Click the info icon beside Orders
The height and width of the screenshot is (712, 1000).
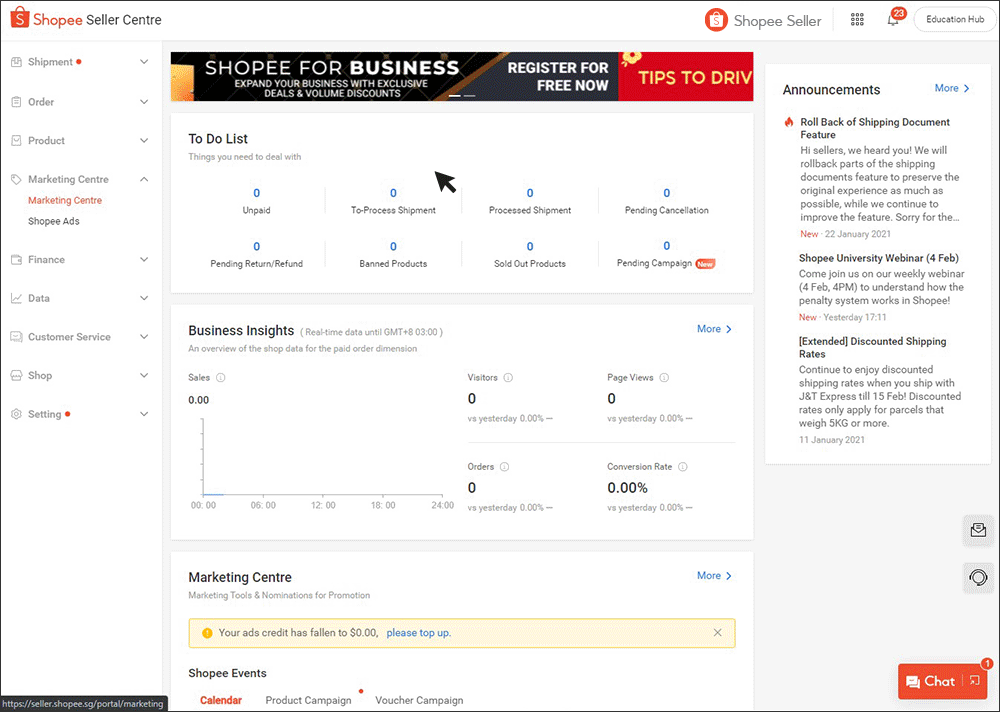(504, 467)
